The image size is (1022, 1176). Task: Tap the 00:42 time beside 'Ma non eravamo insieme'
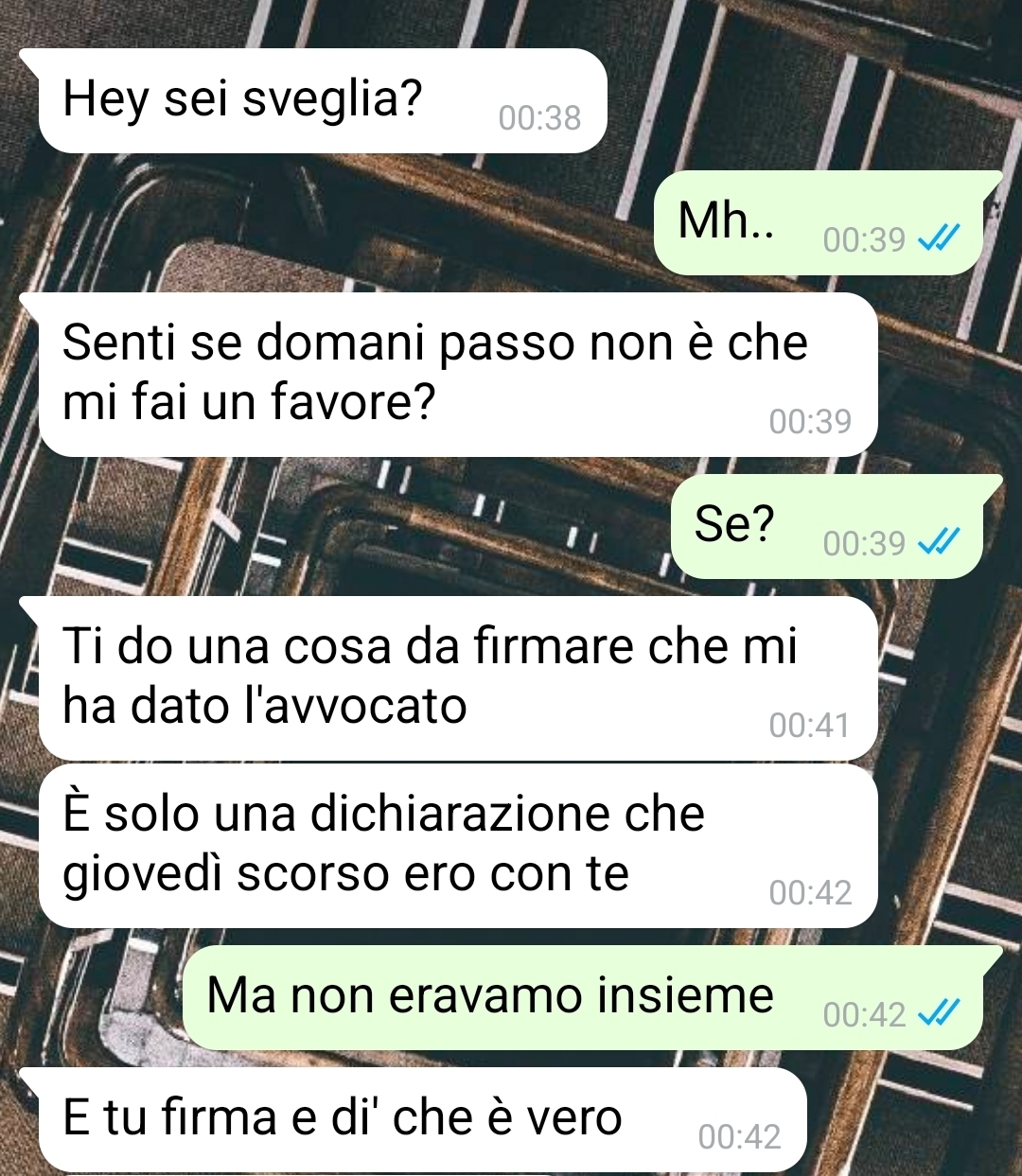point(864,1014)
